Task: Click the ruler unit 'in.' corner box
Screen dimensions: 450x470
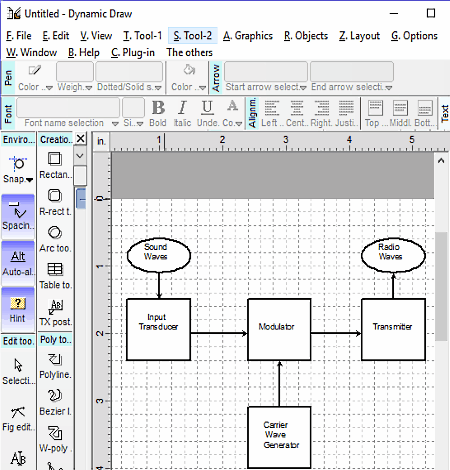Action: [101, 141]
